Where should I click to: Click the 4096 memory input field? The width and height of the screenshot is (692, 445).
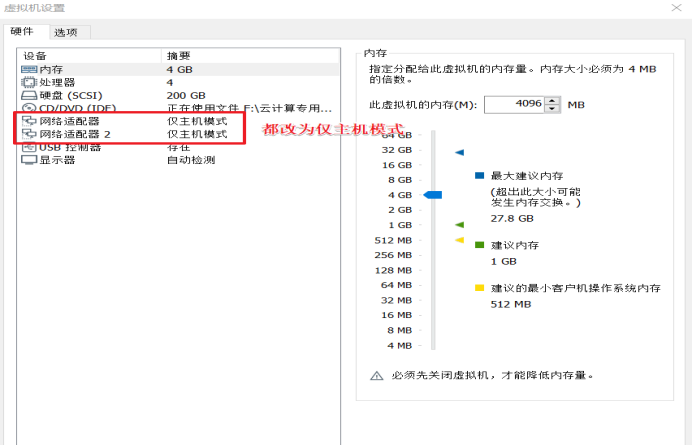(x=514, y=105)
